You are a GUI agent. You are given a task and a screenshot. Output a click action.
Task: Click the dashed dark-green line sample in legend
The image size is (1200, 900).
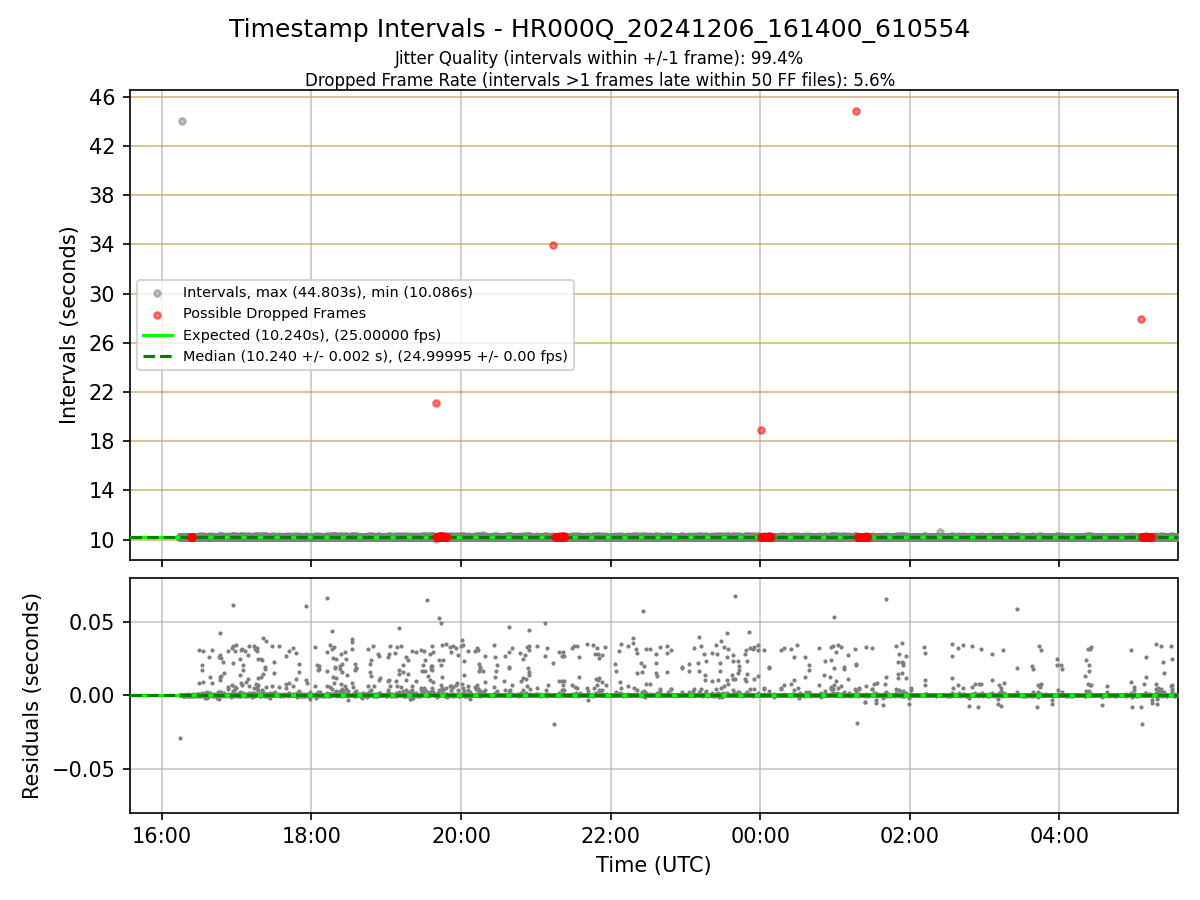point(157,355)
